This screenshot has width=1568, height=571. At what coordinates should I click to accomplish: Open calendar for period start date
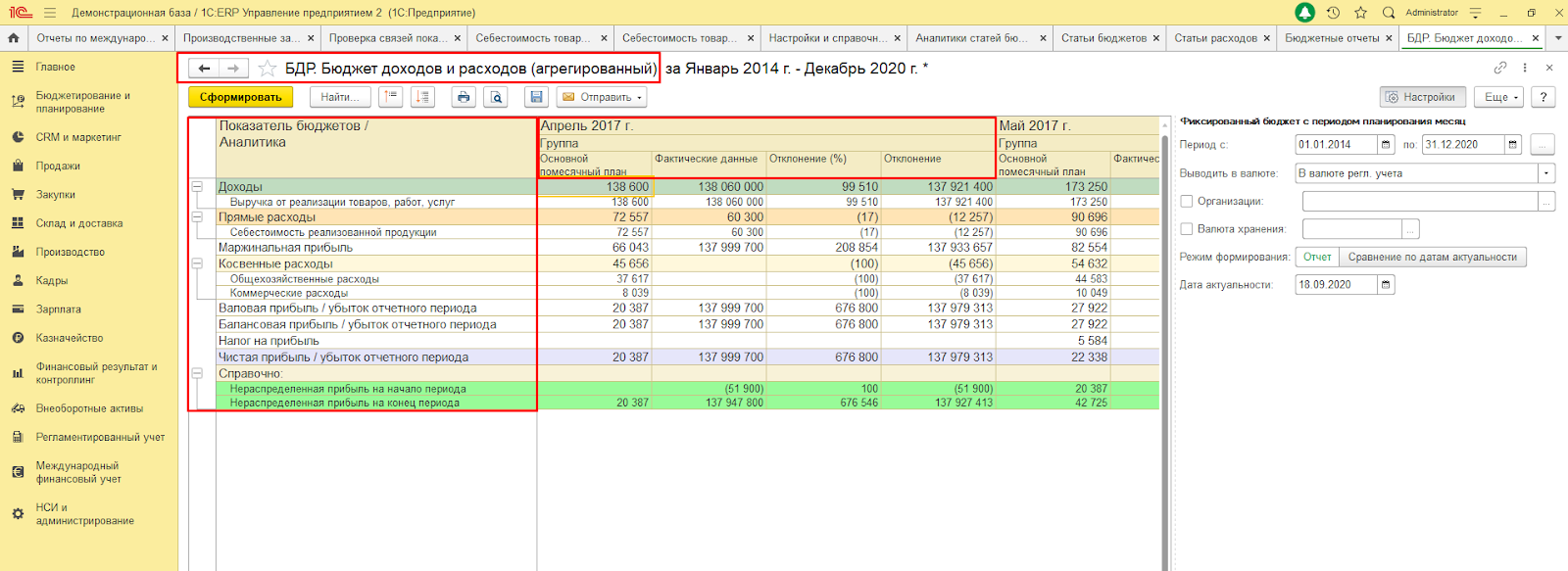click(x=1386, y=145)
